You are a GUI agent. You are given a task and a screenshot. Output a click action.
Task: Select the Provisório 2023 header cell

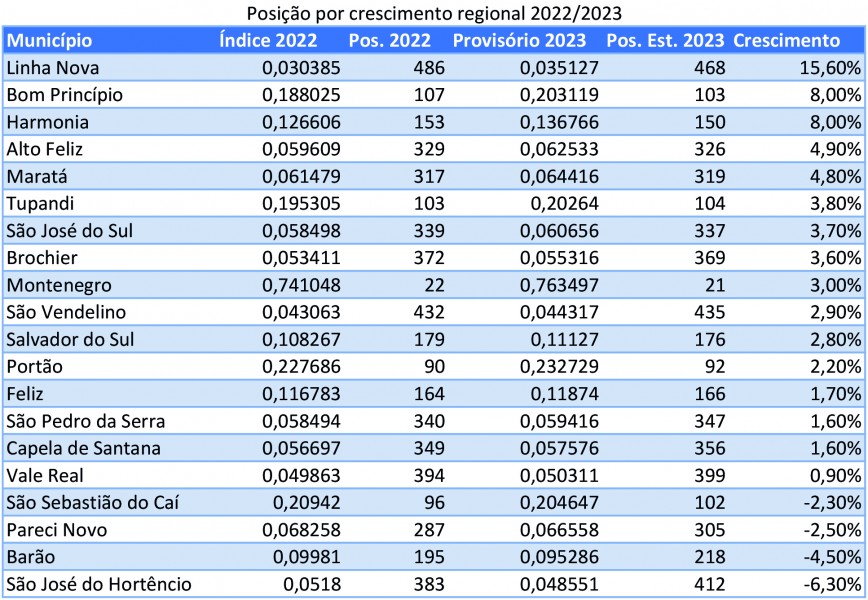(x=520, y=41)
